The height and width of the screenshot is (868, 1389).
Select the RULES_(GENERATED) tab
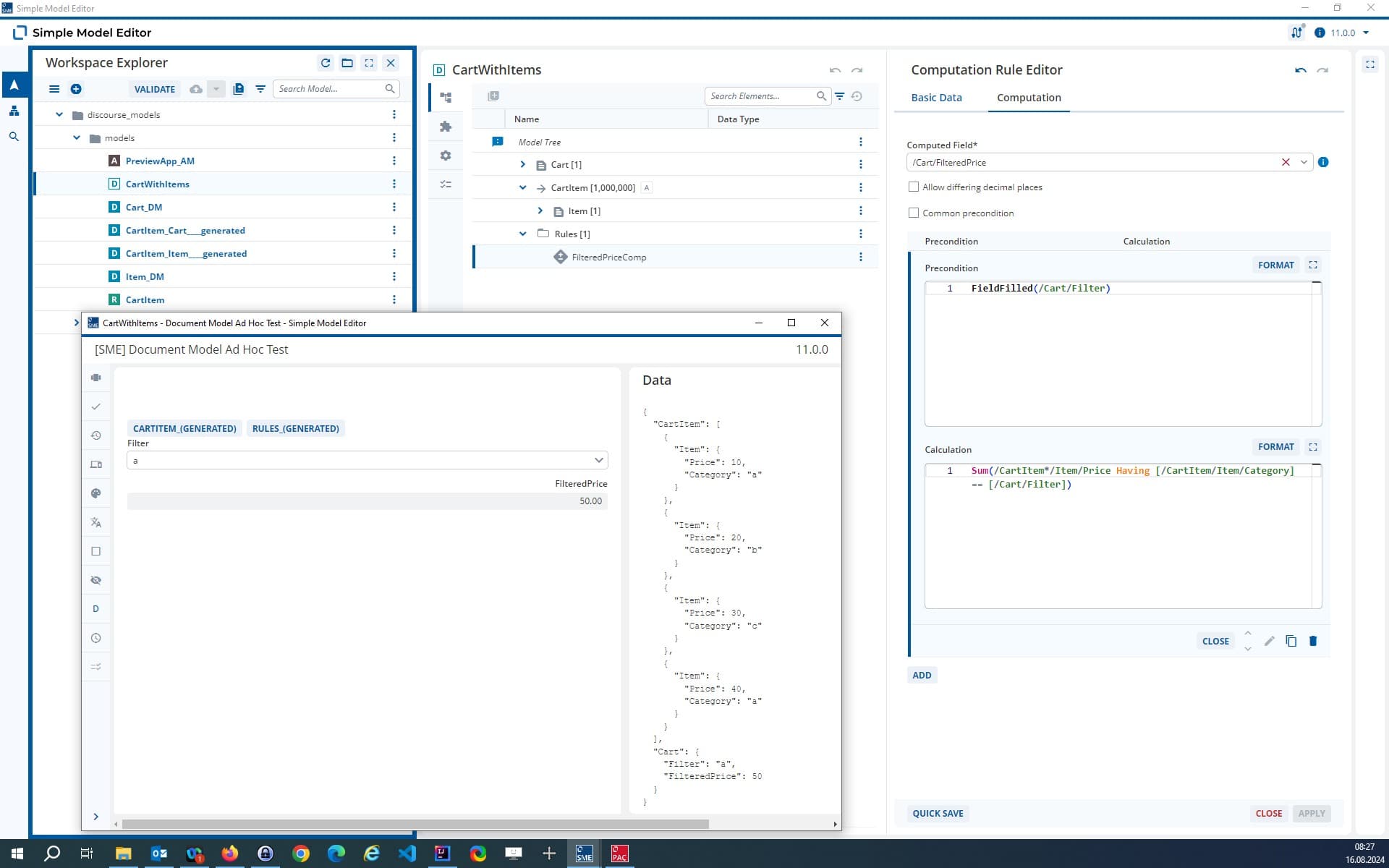(x=296, y=428)
